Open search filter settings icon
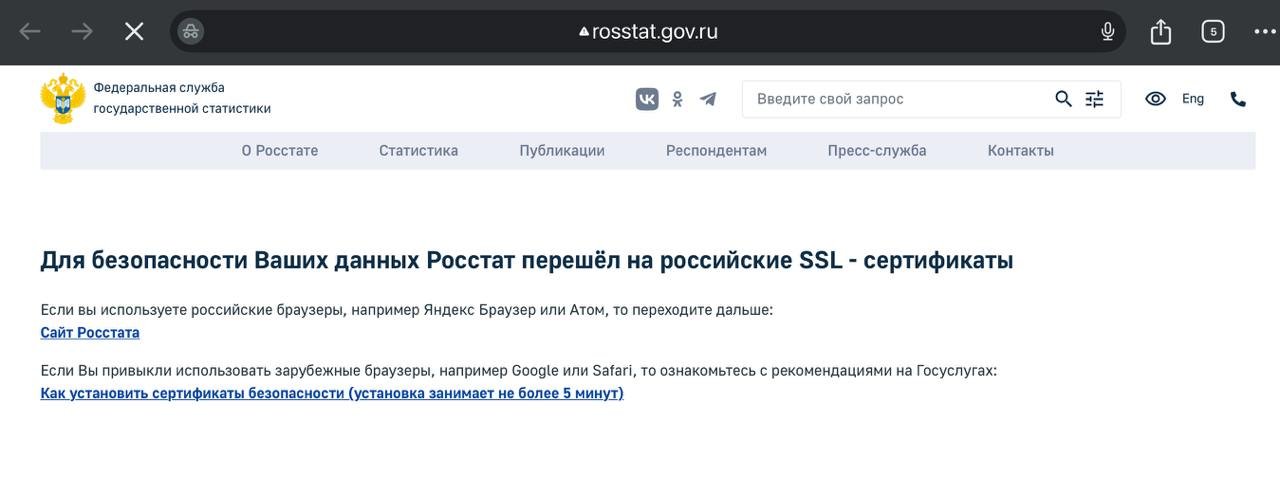 tap(1095, 99)
